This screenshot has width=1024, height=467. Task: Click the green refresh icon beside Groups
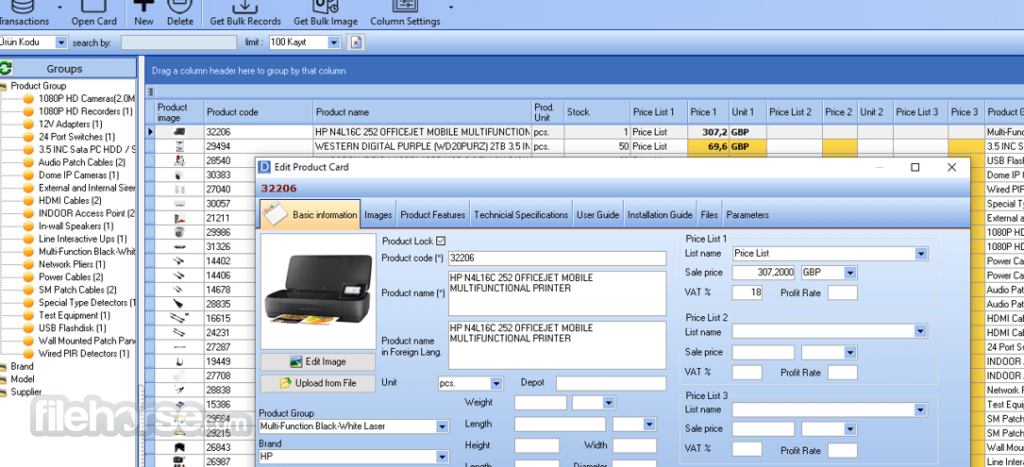tap(7, 68)
